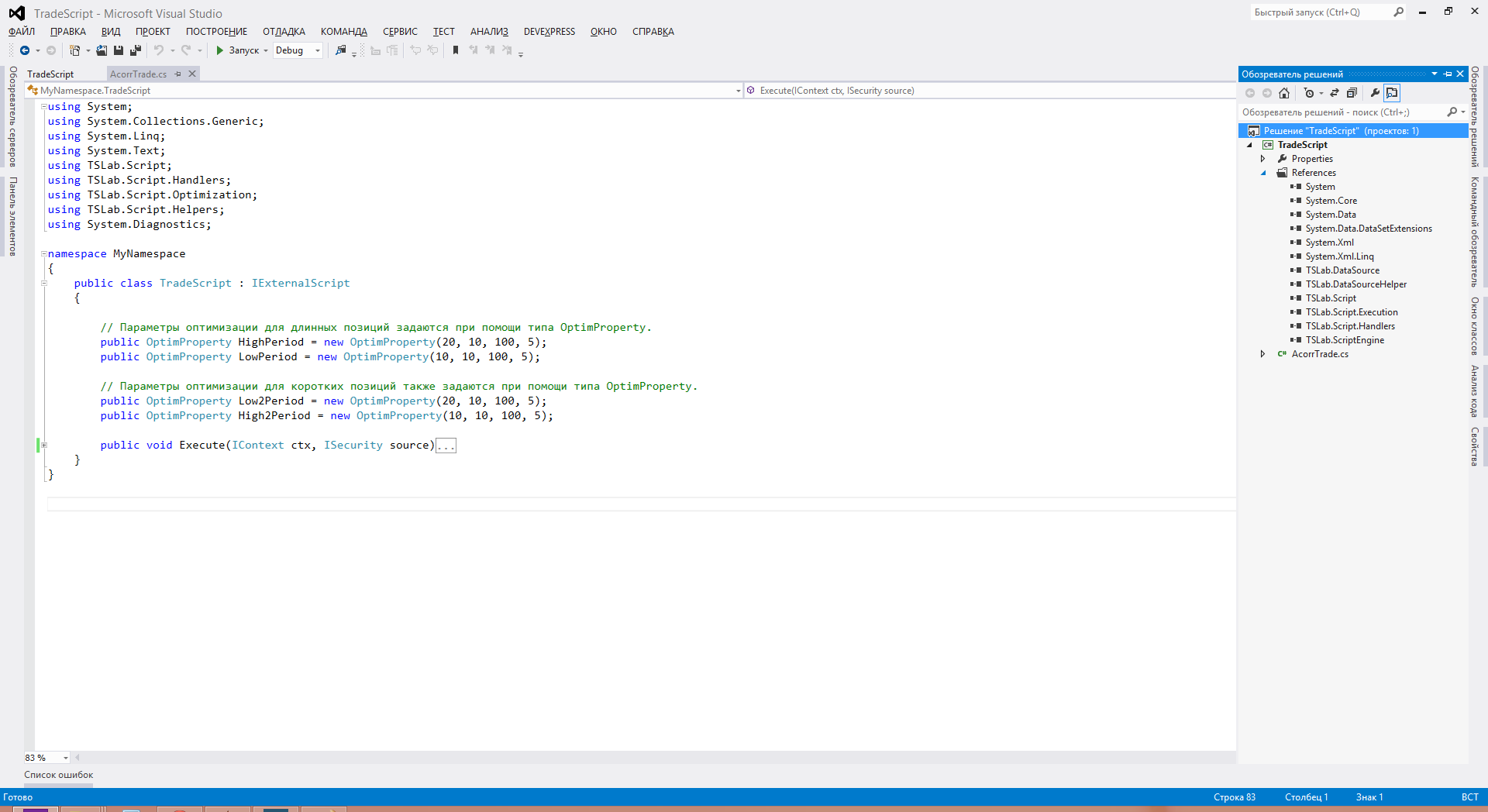
Task: Open the Список ошибок panel
Action: pyautogui.click(x=58, y=775)
